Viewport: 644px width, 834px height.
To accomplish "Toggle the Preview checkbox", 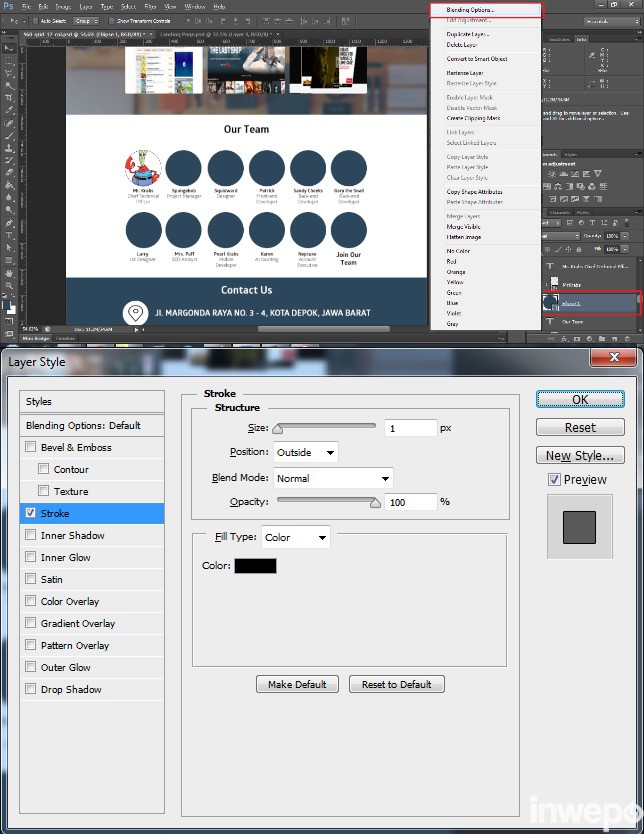I will [x=554, y=479].
